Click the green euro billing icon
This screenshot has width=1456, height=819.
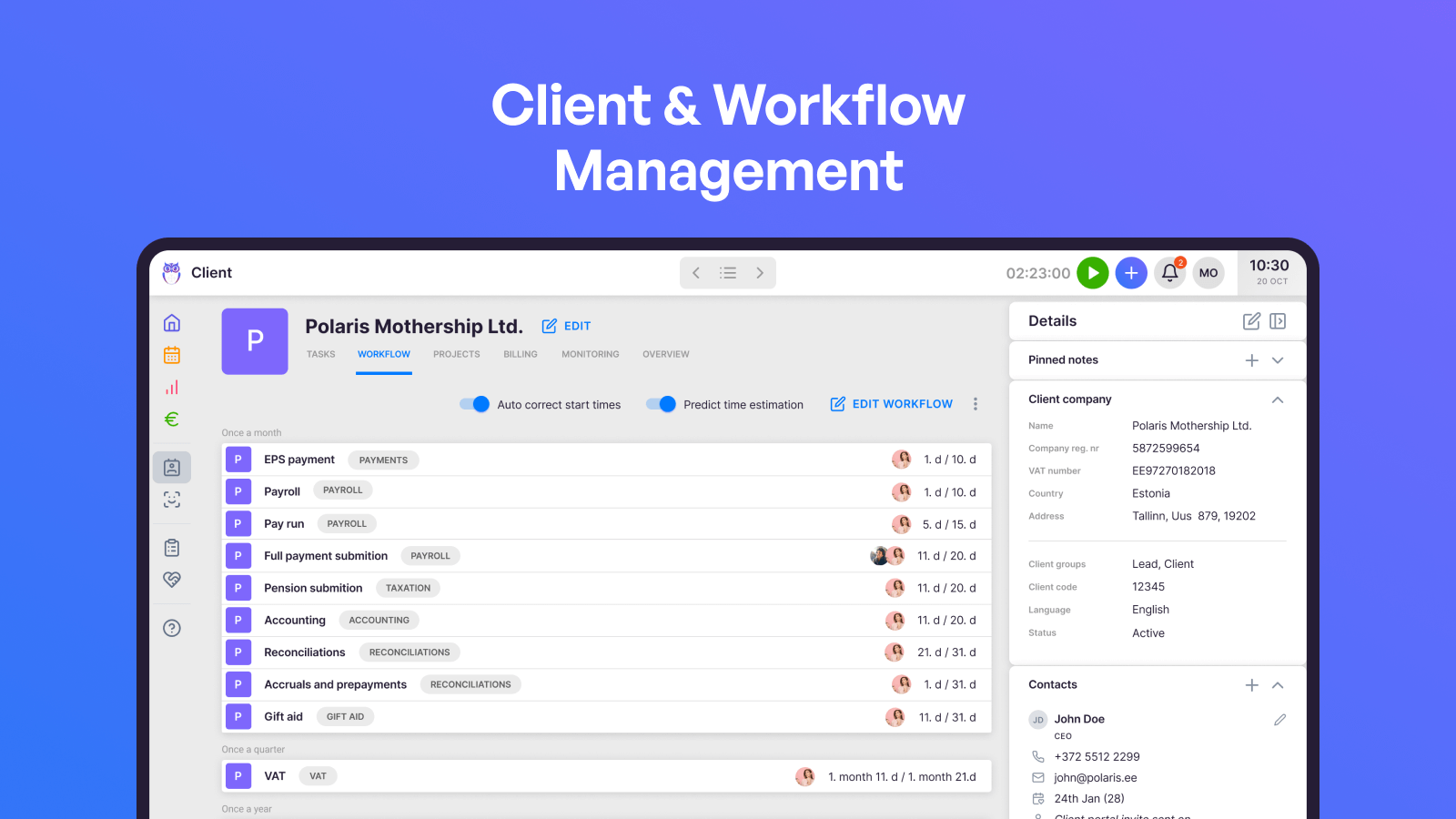(172, 420)
